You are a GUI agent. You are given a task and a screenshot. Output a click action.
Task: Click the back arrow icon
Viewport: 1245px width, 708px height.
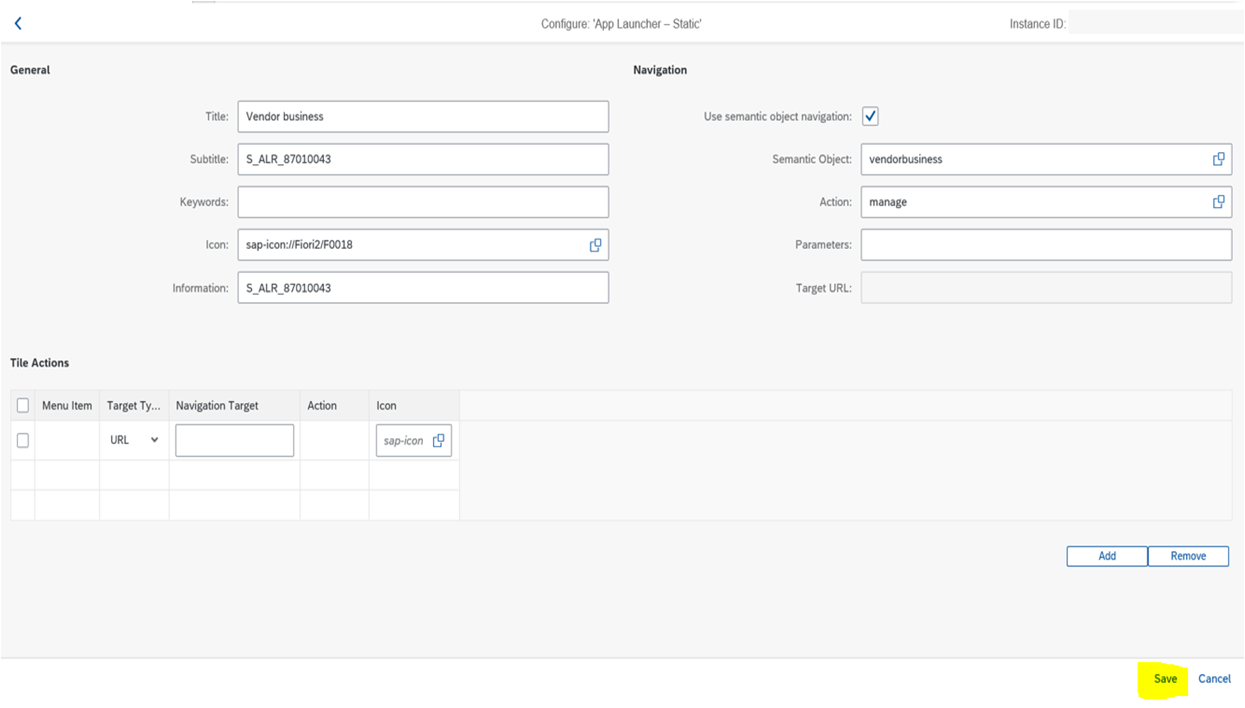18,23
